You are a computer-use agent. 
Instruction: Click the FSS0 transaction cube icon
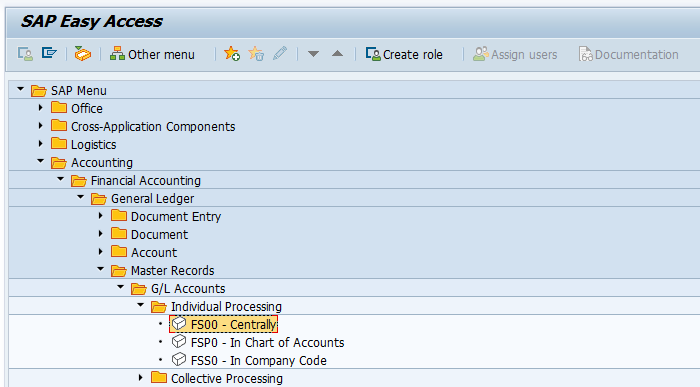179,359
